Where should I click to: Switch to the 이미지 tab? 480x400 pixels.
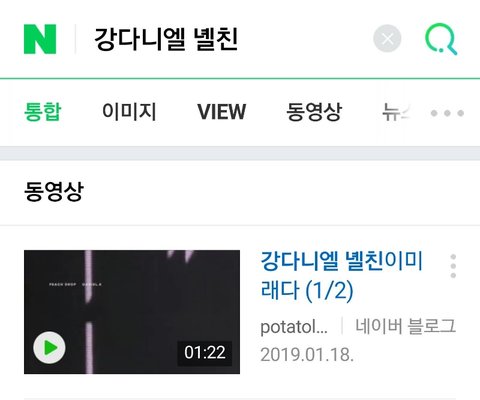click(x=129, y=111)
